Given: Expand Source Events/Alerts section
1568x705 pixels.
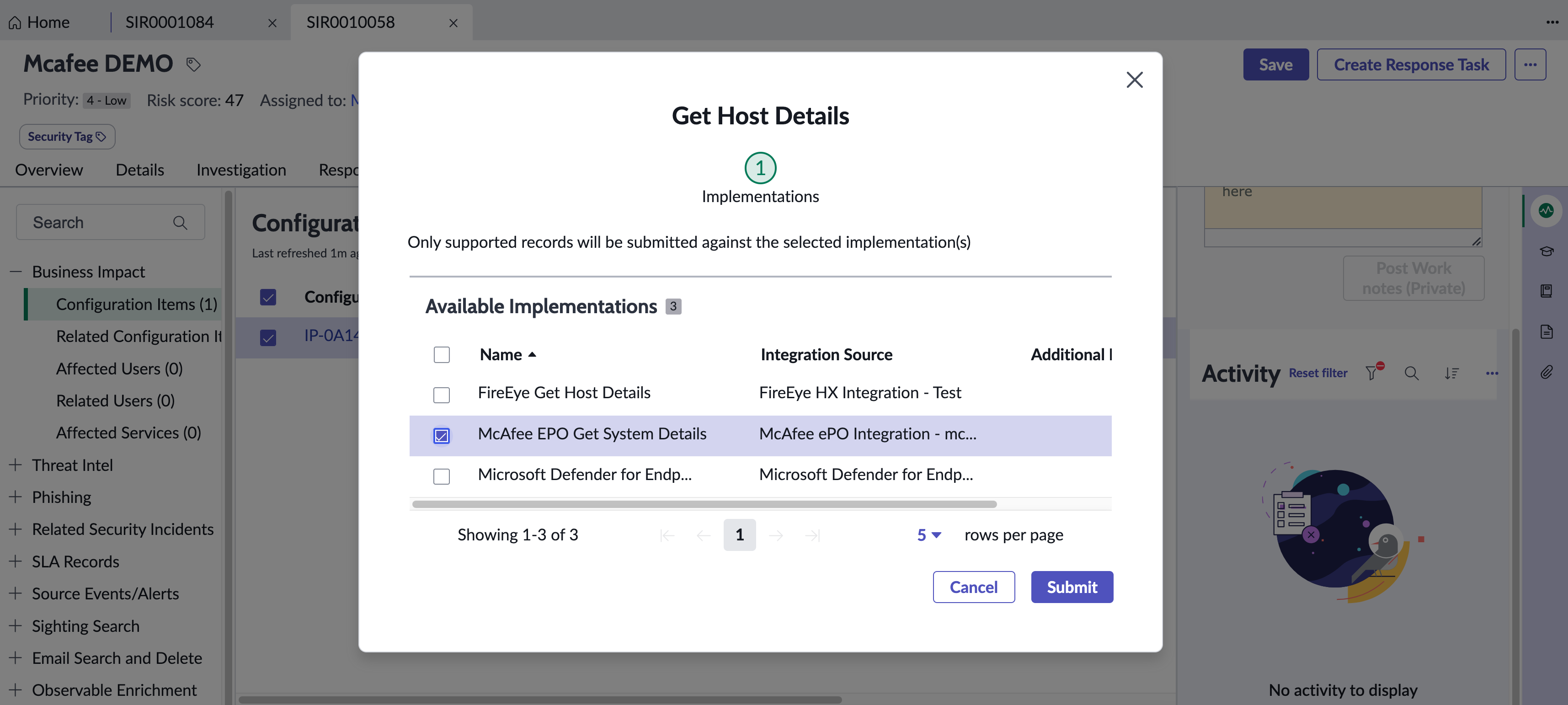Looking at the screenshot, I should (x=16, y=593).
